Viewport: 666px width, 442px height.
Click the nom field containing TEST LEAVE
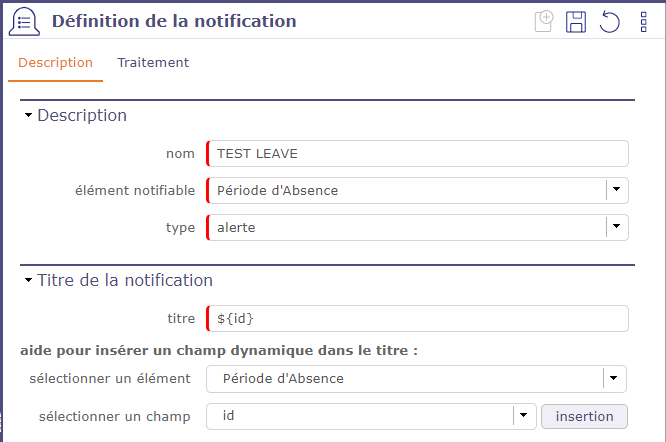tap(417, 153)
